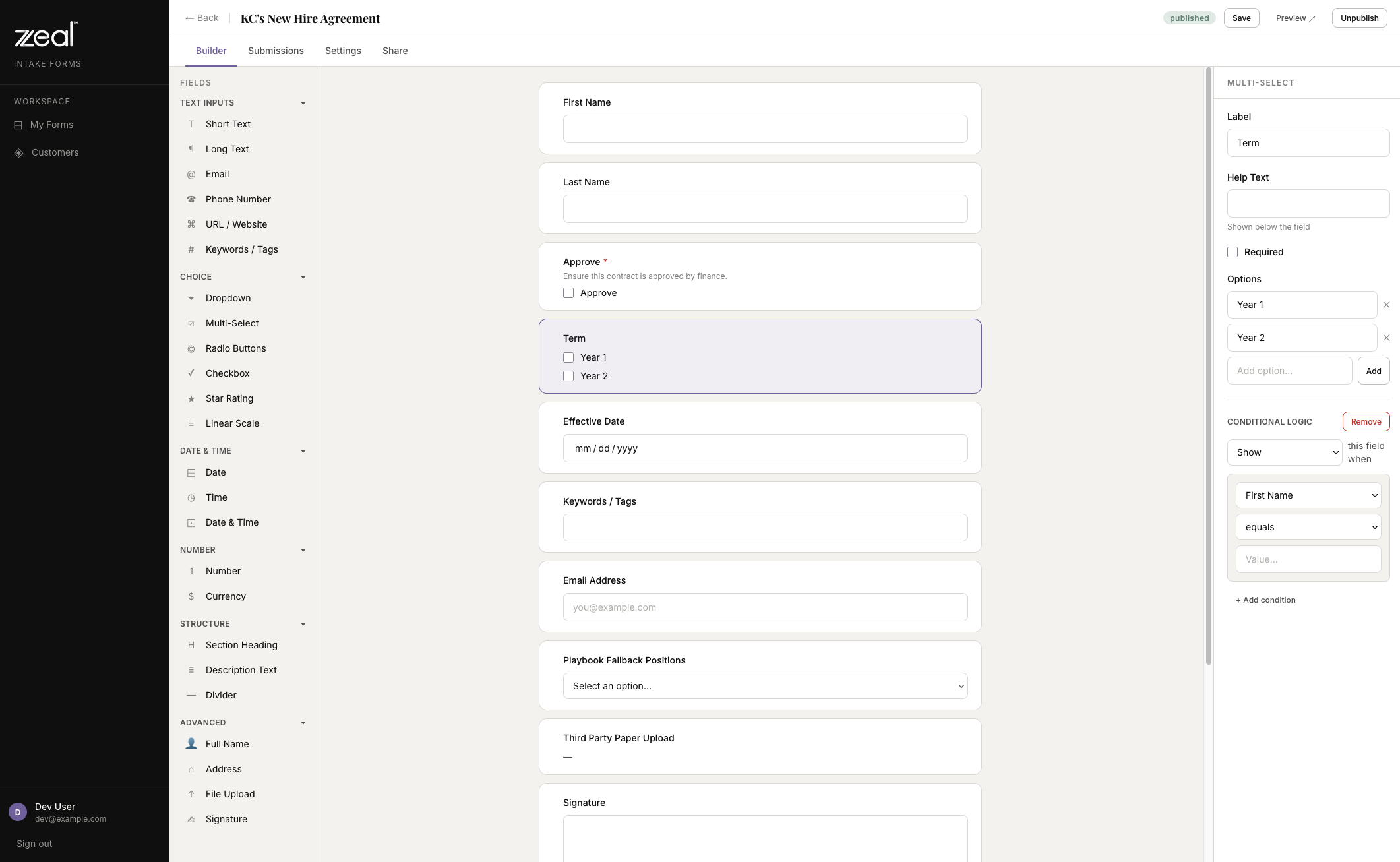This screenshot has height=862, width=1400.
Task: Click the Customers diamond icon
Action: 19,152
